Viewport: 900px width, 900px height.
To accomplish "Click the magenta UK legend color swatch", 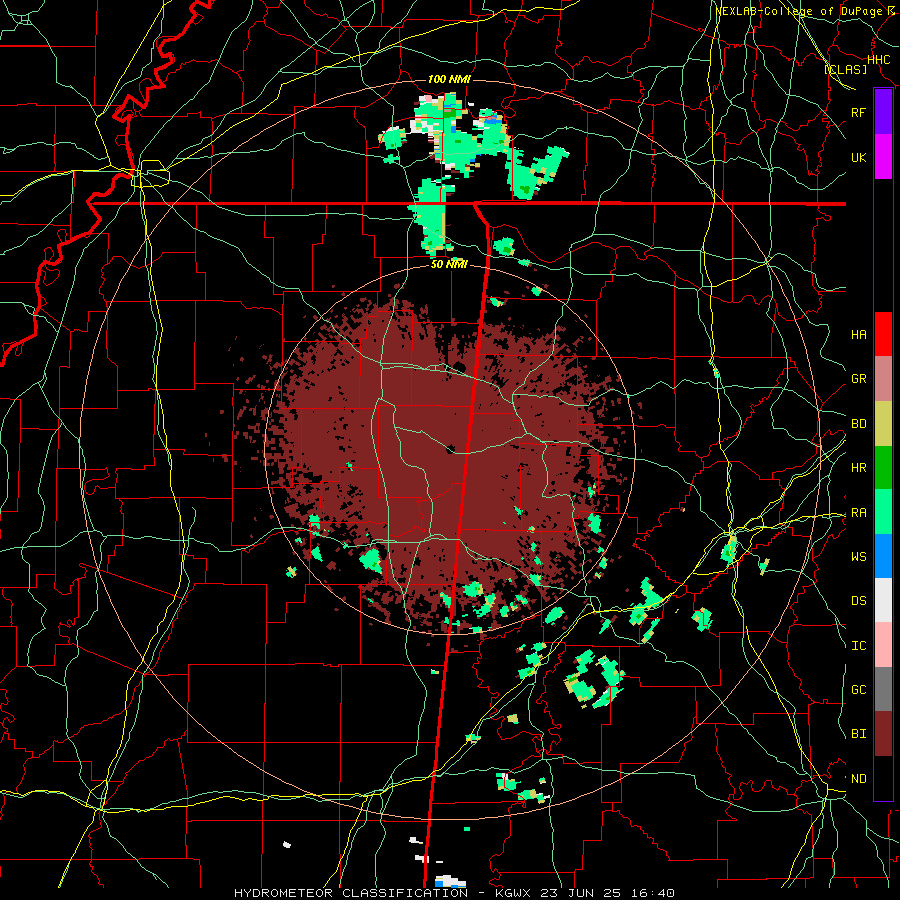I will (883, 157).
